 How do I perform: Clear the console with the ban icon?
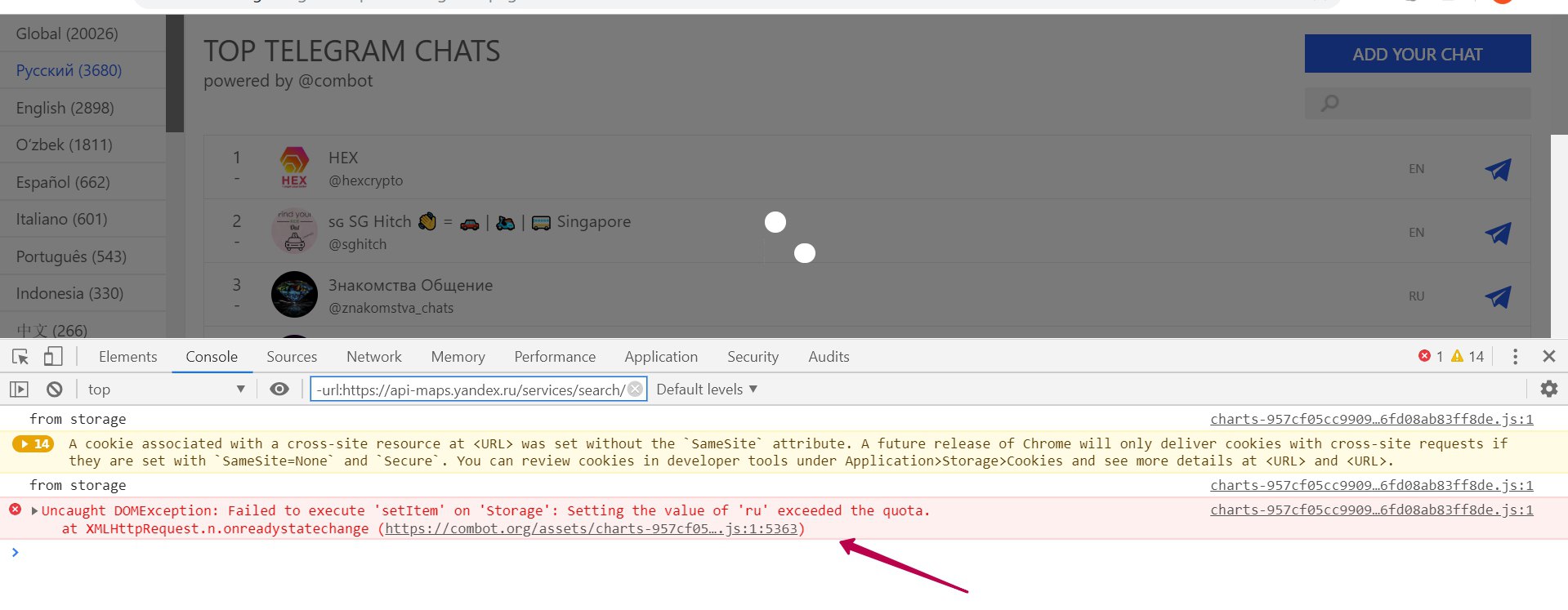[x=54, y=390]
